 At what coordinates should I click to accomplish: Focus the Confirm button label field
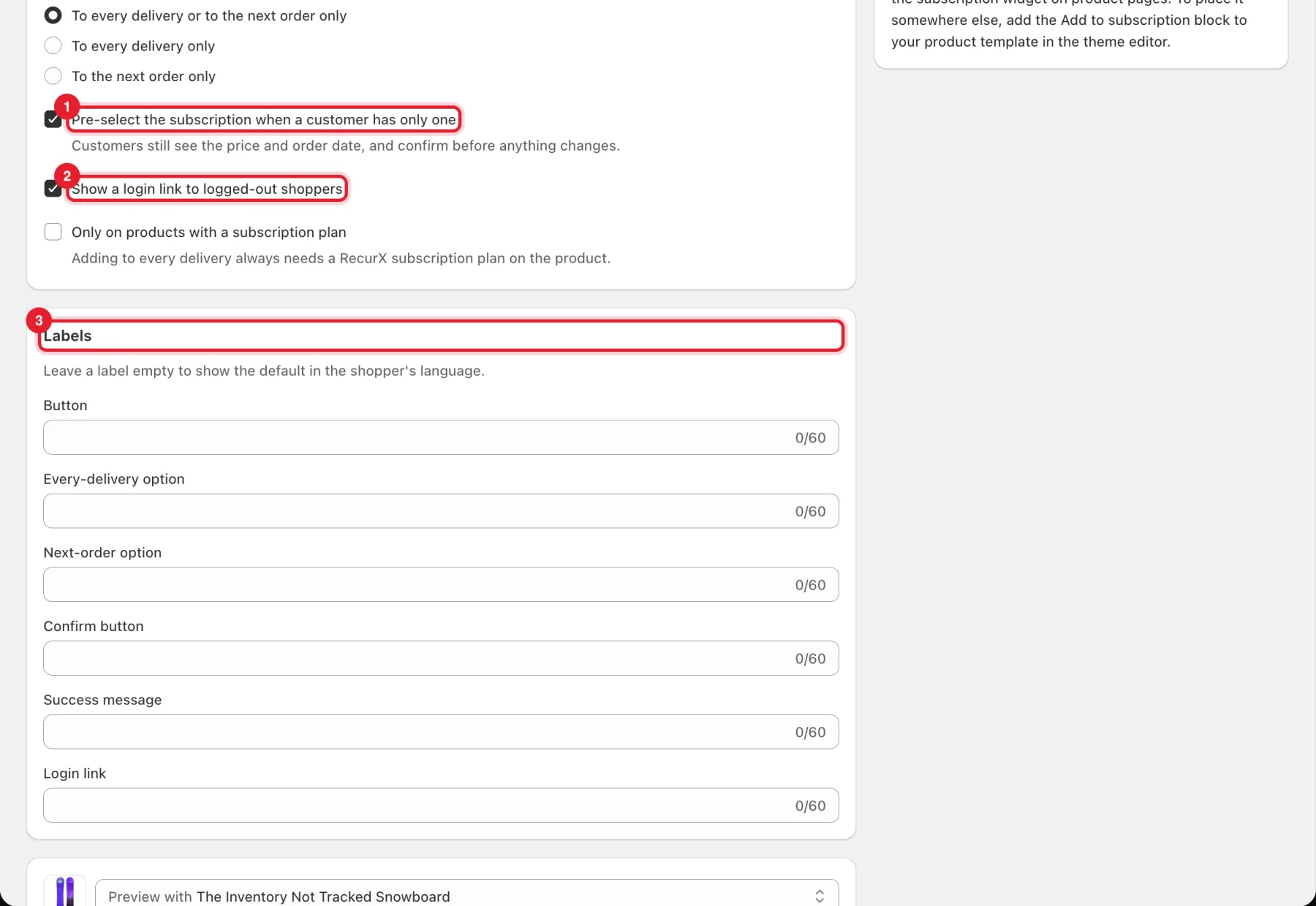[441, 658]
